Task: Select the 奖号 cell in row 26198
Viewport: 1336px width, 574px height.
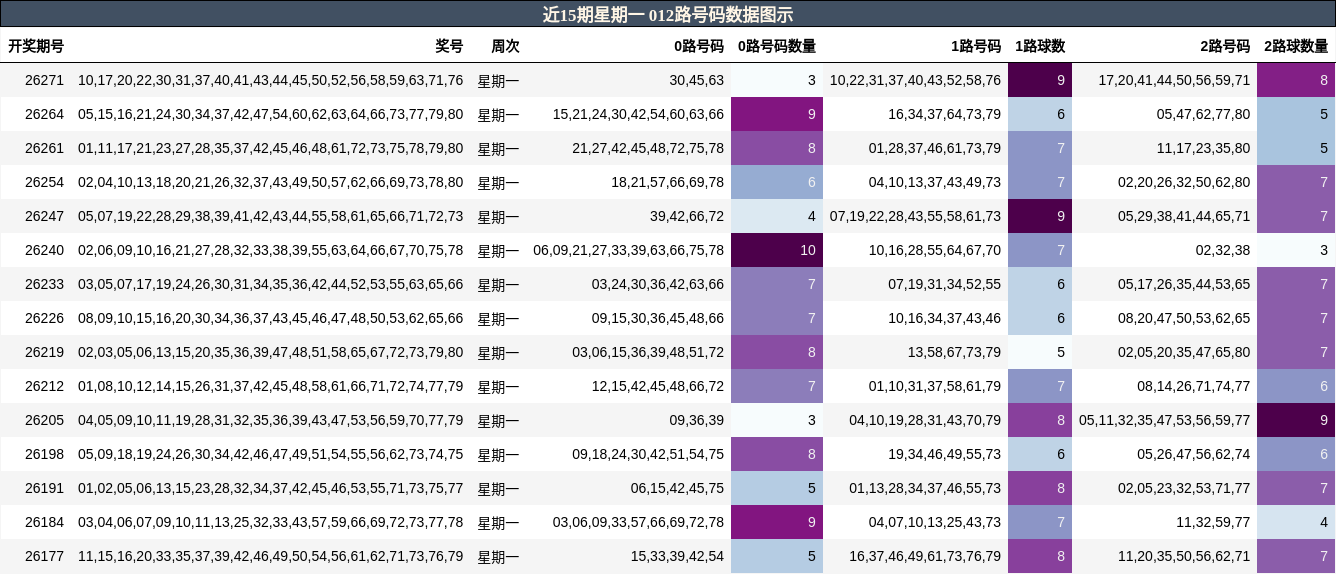Action: pos(271,454)
